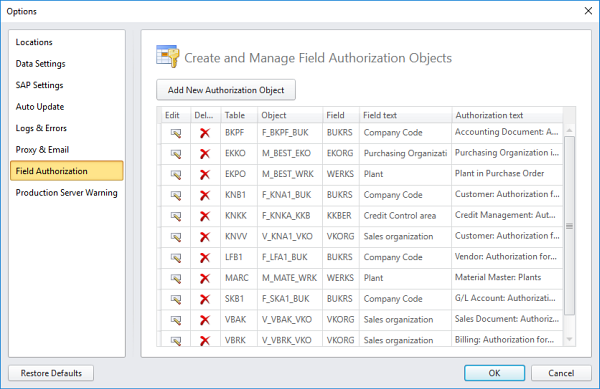
Task: Select the Field Authorization category
Action: pos(67,171)
